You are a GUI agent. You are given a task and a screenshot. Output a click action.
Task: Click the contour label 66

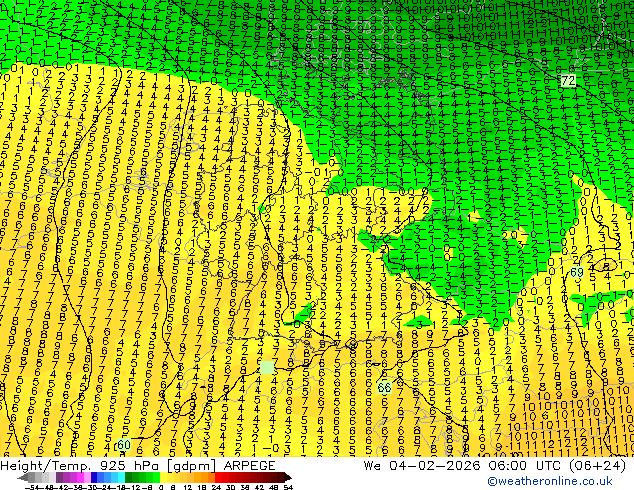coord(384,388)
